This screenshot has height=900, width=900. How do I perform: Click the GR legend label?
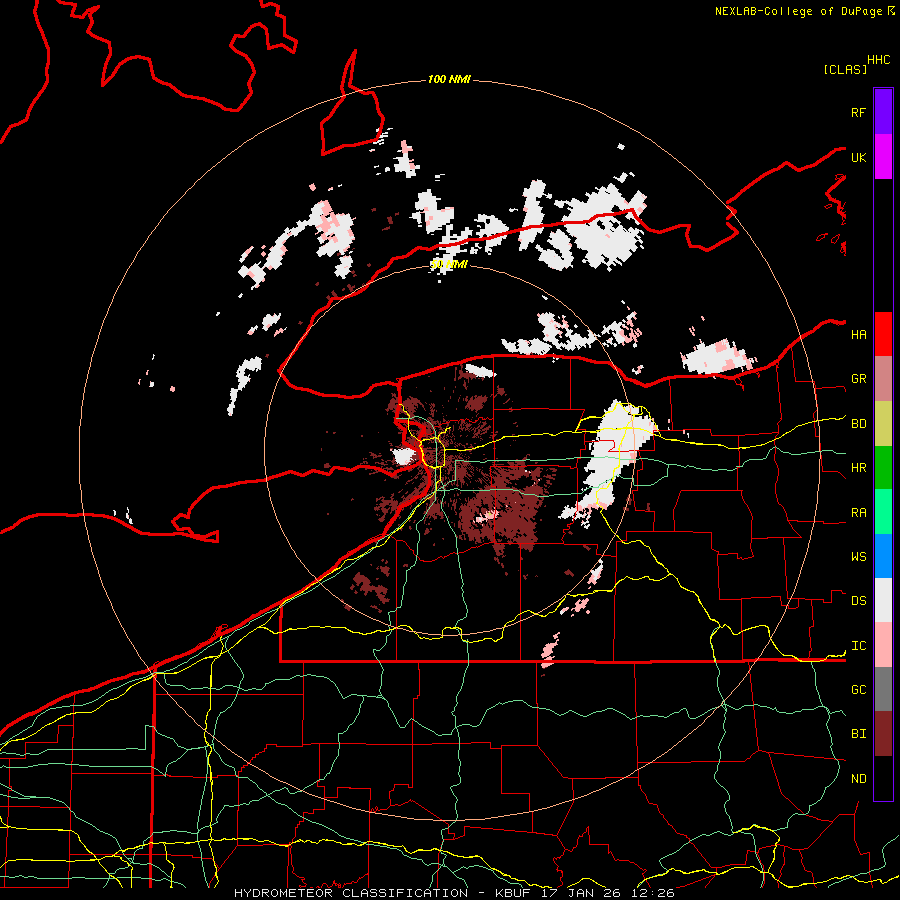(x=858, y=379)
